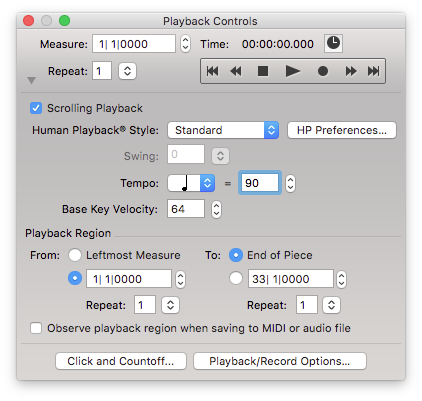Viewport: 422px width, 401px height.
Task: Open Click and Countoff settings
Action: 121,361
